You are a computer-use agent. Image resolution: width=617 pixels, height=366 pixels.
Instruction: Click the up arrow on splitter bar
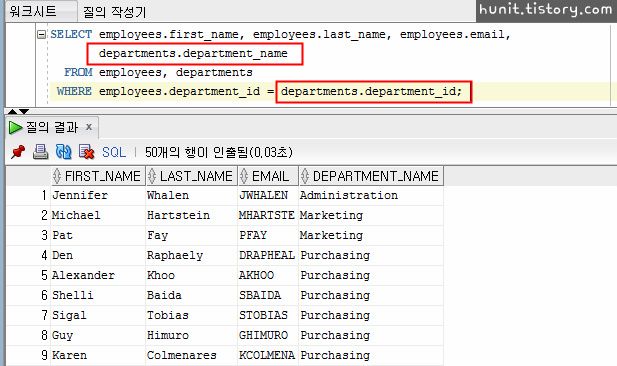13,111
